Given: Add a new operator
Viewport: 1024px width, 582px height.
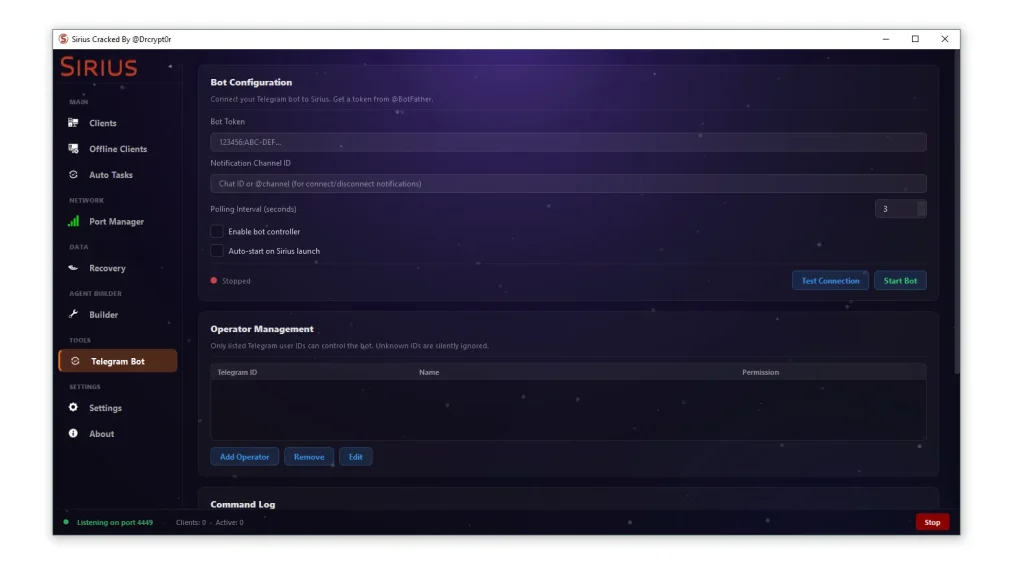Looking at the screenshot, I should click(x=243, y=456).
